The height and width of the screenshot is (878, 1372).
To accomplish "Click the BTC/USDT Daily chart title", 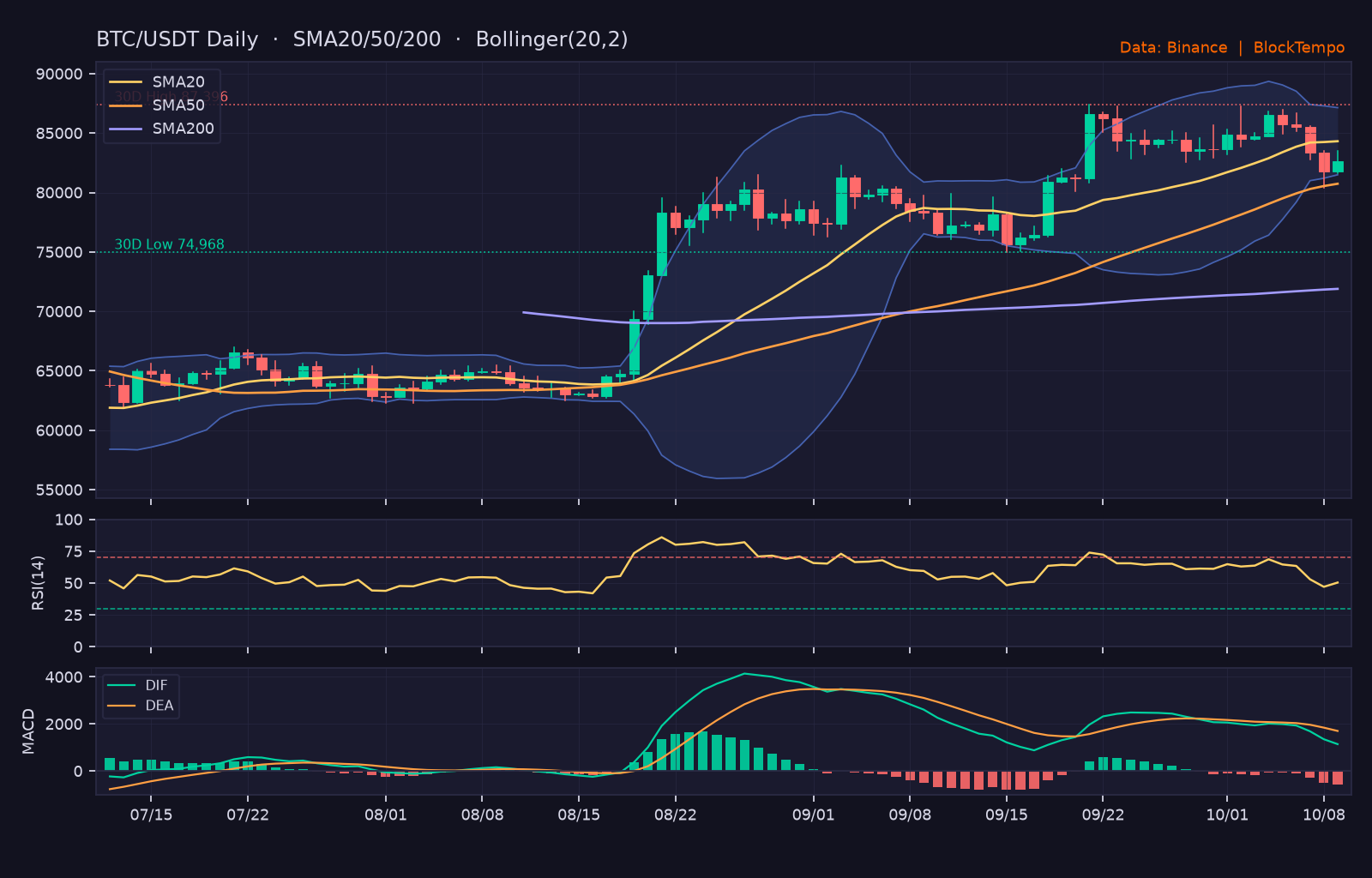I will tap(362, 39).
